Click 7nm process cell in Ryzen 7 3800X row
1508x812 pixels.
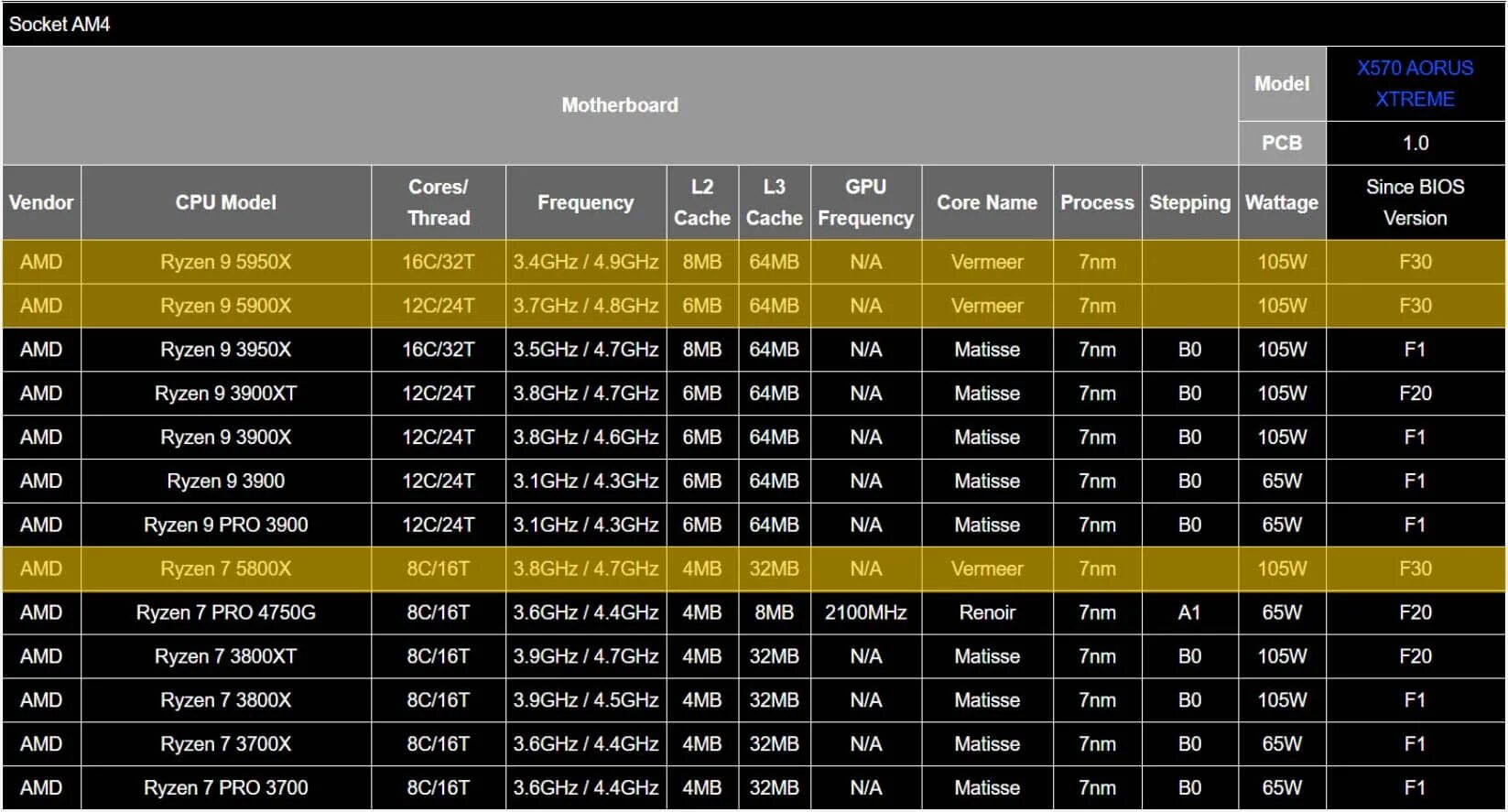click(x=1097, y=700)
